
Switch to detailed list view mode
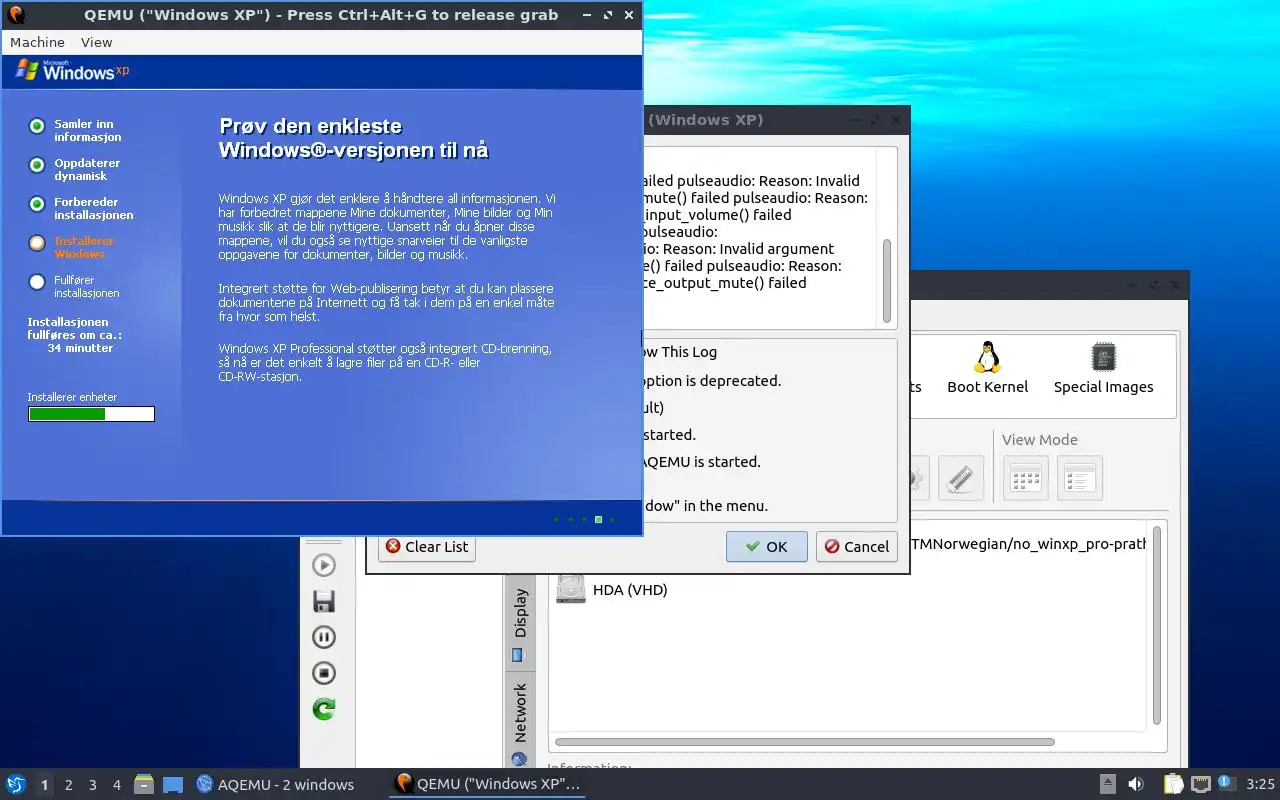point(1079,478)
